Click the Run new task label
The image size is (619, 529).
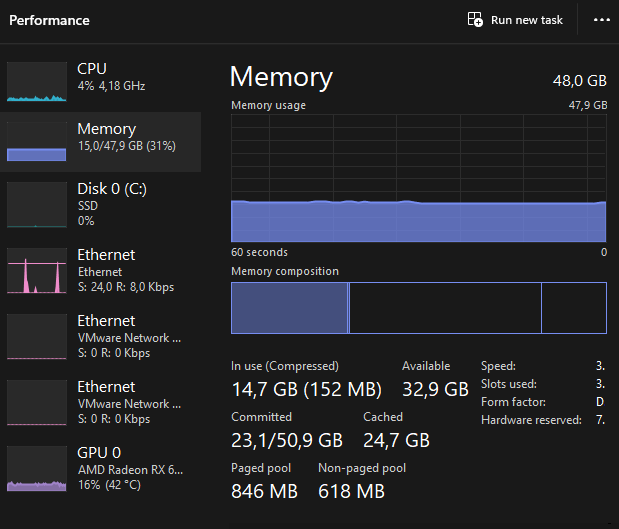point(527,20)
